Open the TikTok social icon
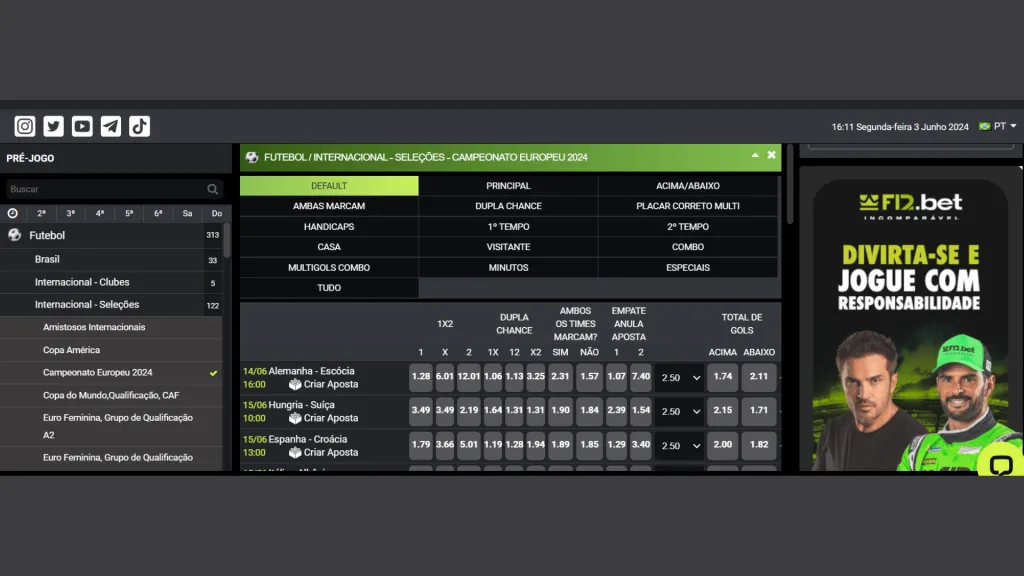Viewport: 1024px width, 576px height. pyautogui.click(x=139, y=126)
